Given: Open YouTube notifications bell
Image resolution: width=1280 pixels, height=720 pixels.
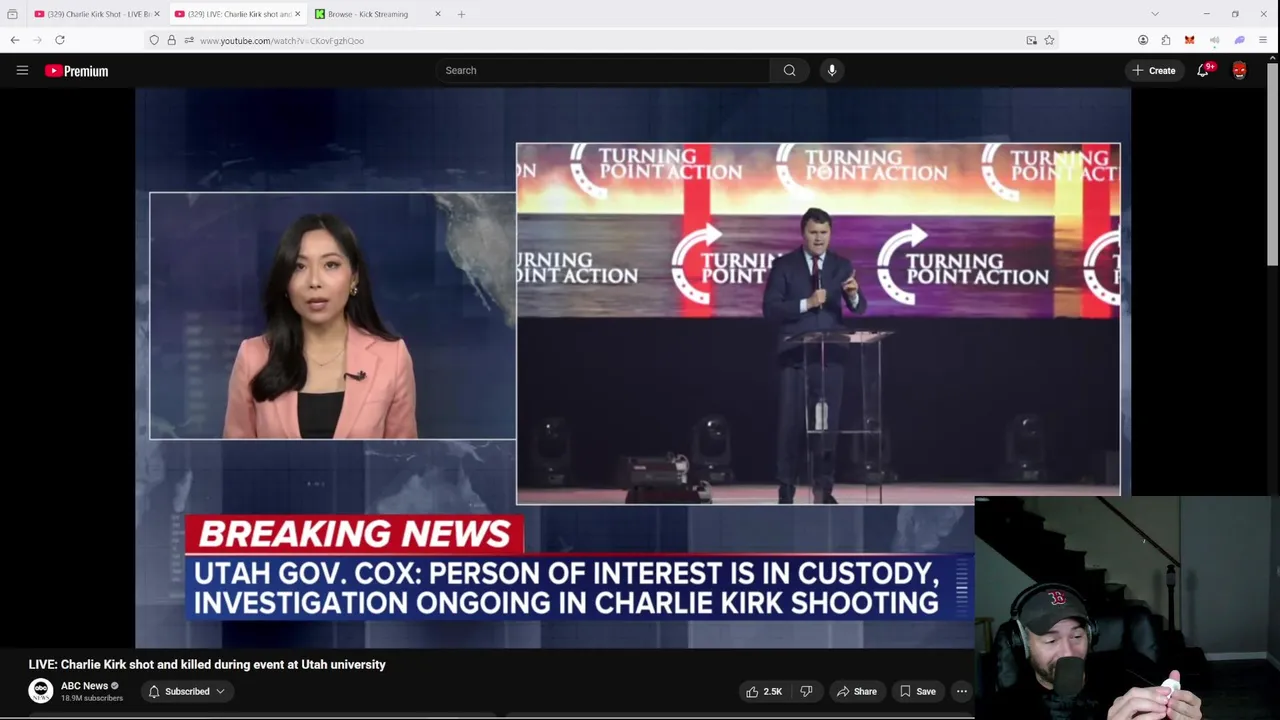Looking at the screenshot, I should pyautogui.click(x=1203, y=70).
